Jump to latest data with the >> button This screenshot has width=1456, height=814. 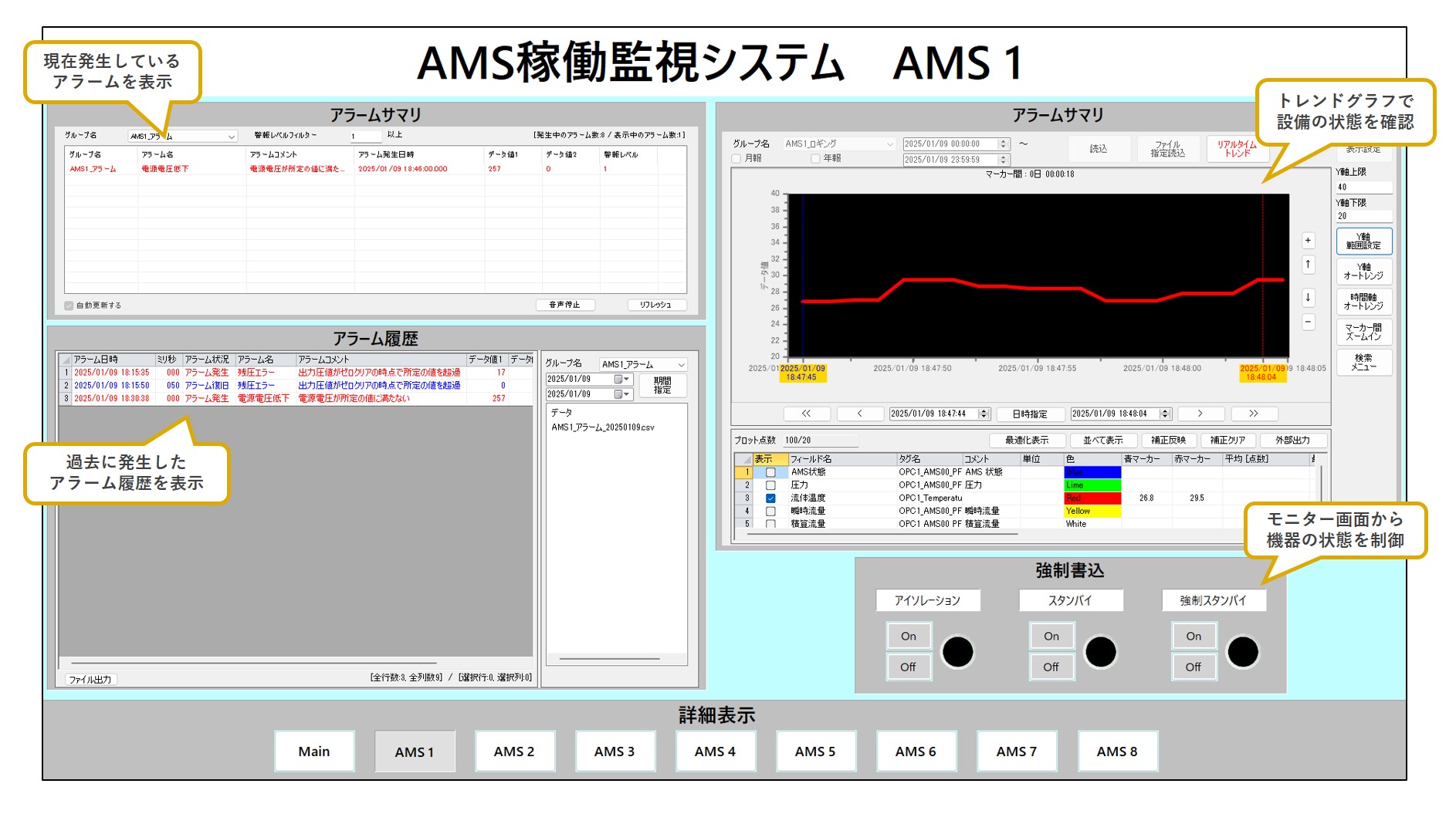(1254, 414)
